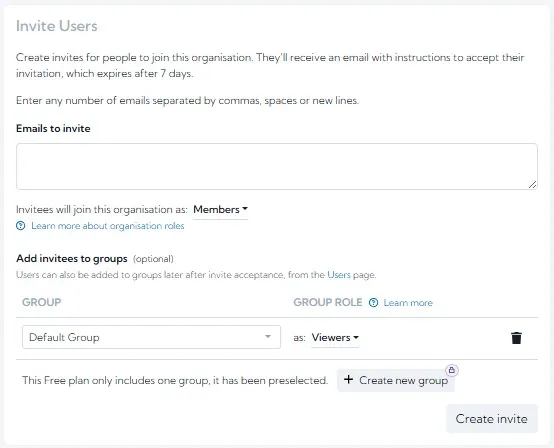The height and width of the screenshot is (448, 554).
Task: Click the 'Enter any number of emails' instruction
Action: click(188, 101)
